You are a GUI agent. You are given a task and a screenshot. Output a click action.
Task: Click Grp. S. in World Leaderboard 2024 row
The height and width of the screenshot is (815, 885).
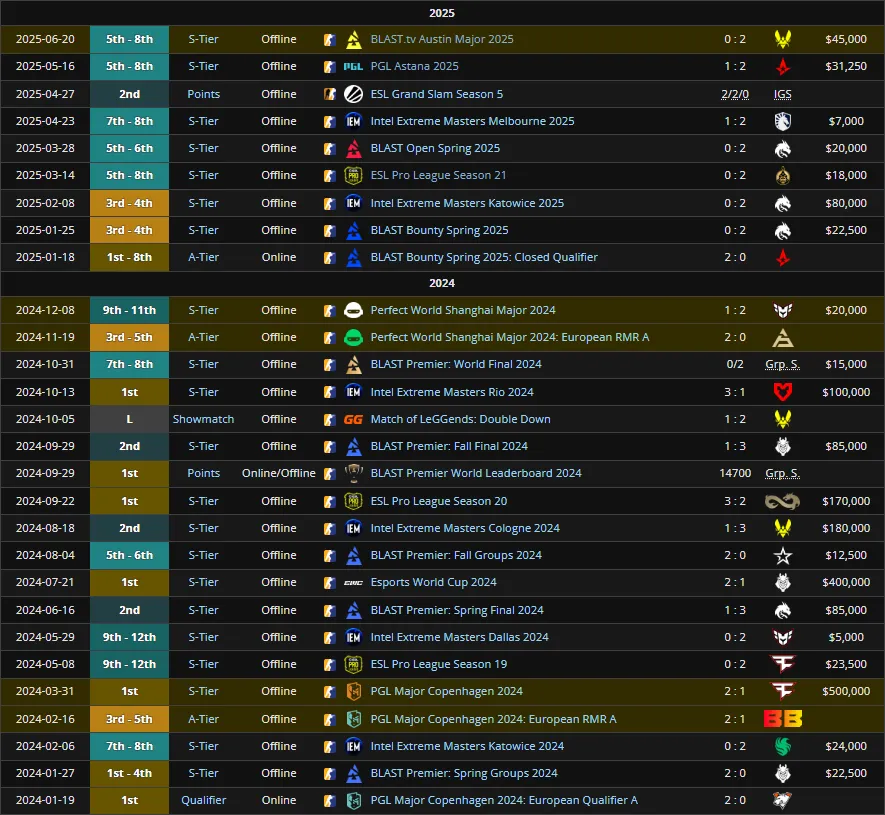pos(782,473)
